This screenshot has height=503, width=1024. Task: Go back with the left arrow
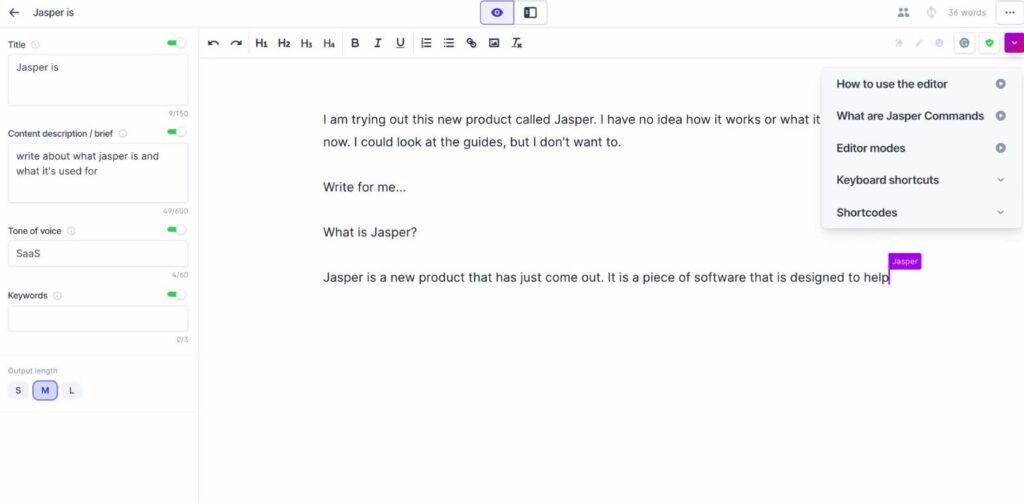[14, 12]
